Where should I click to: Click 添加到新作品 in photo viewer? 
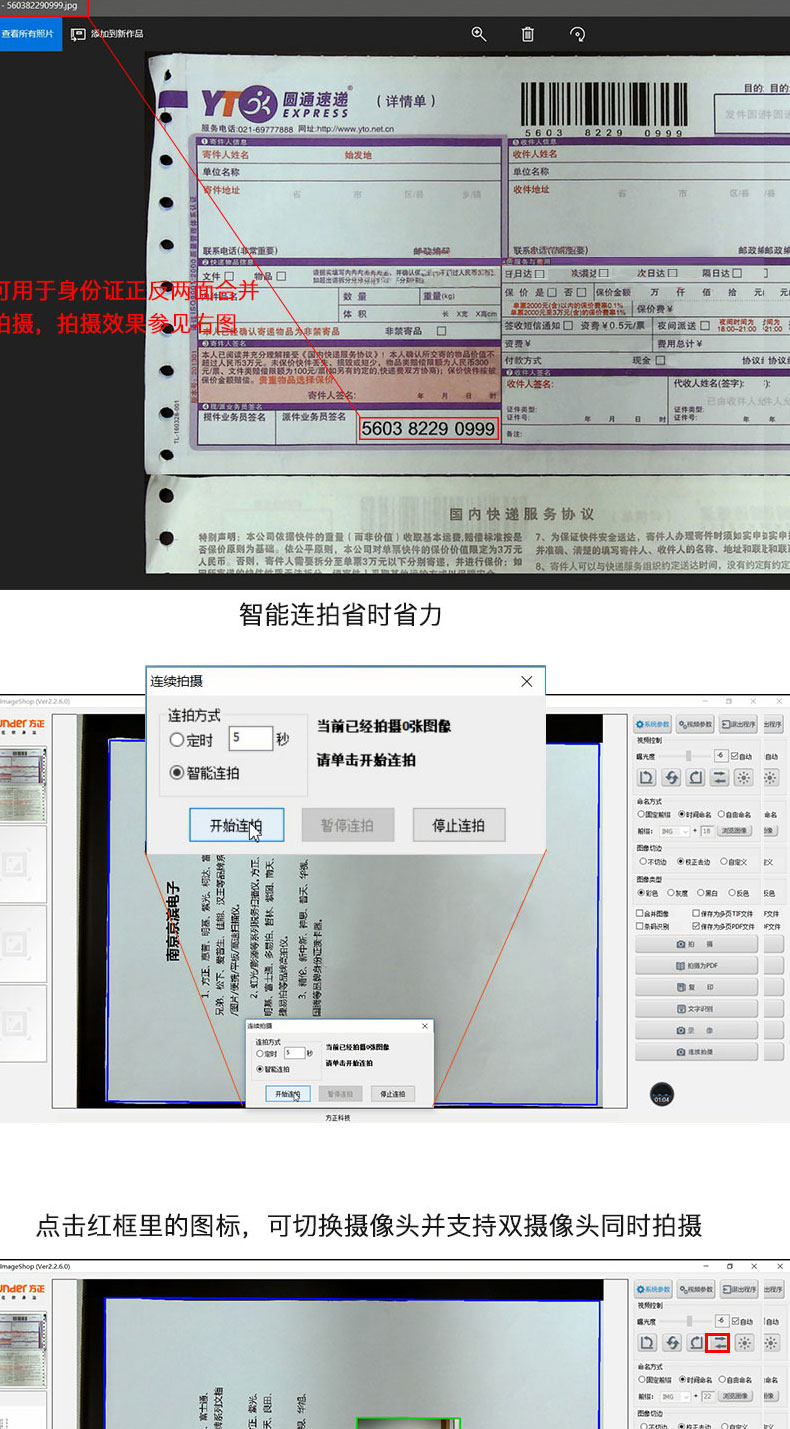106,34
